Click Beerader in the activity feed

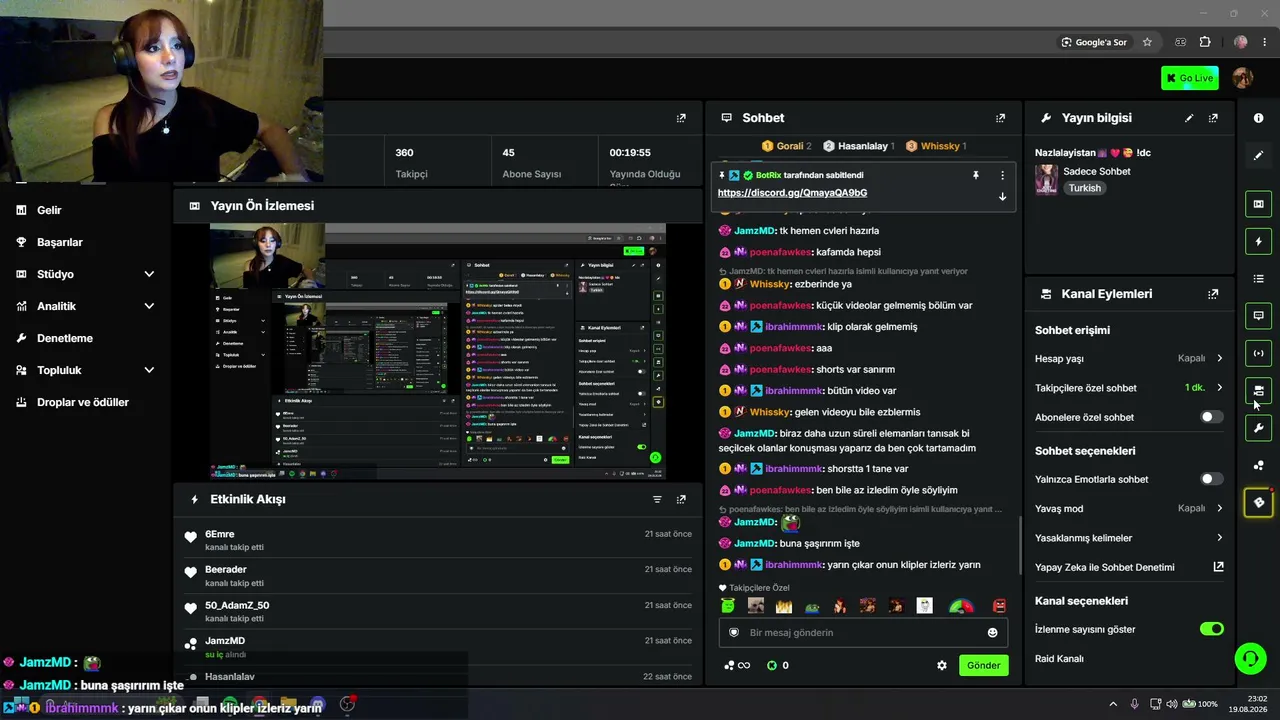(225, 570)
